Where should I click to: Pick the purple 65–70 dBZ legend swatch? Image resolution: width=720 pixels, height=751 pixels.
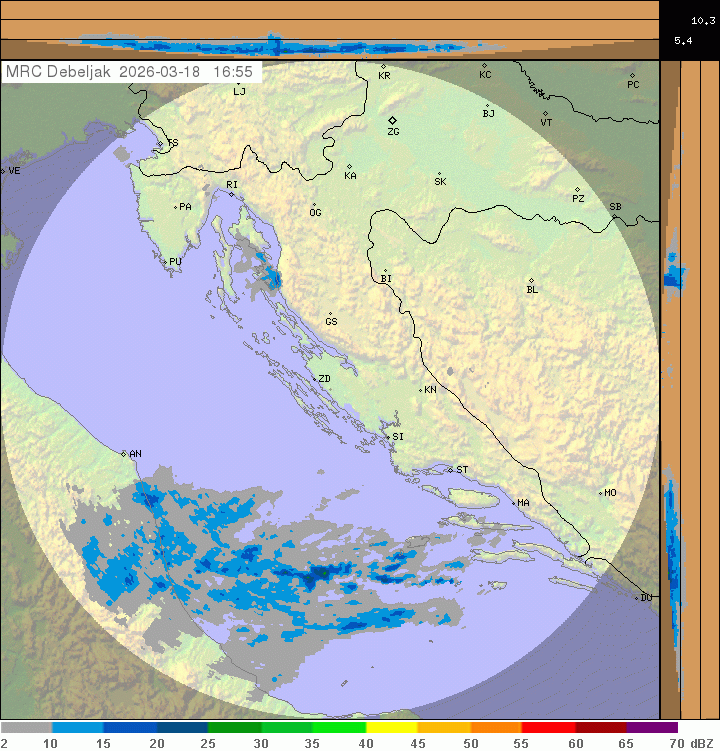652,728
